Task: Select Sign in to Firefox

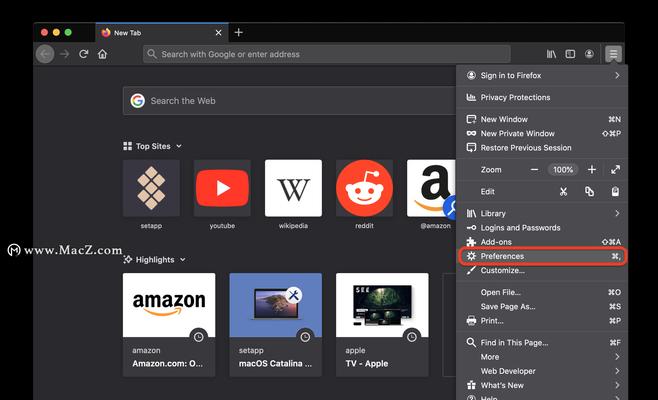Action: (542, 76)
